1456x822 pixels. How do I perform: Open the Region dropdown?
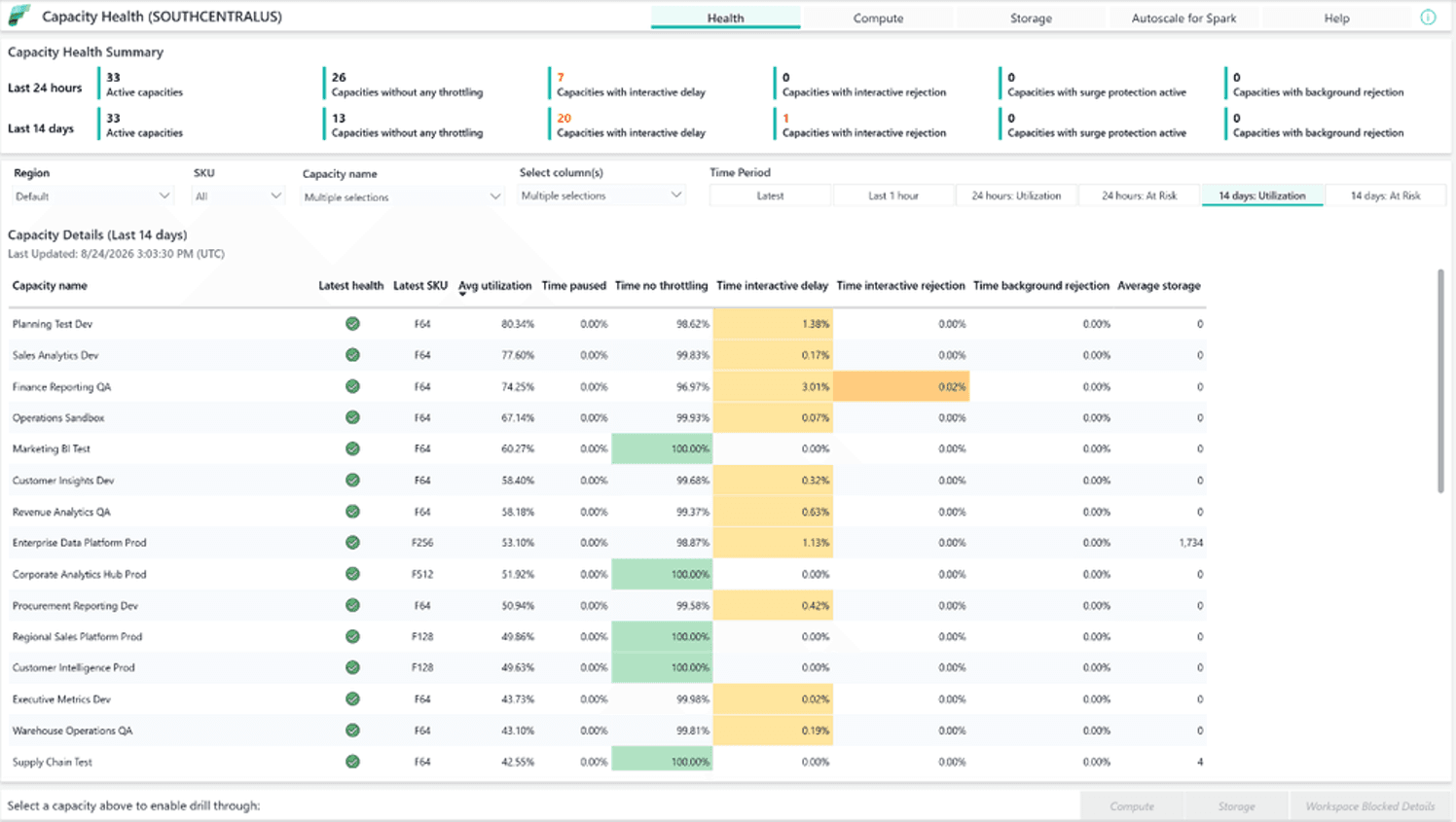pos(92,197)
